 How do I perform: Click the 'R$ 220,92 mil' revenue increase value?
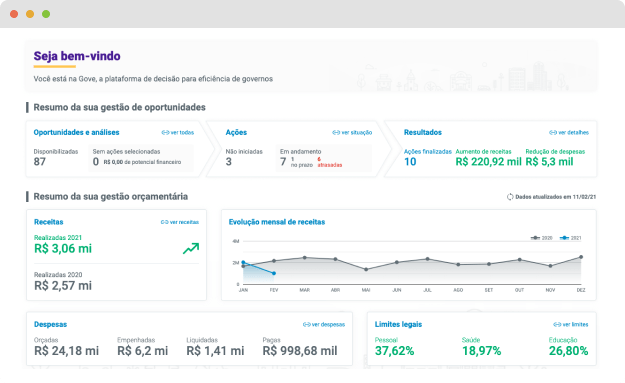click(x=489, y=162)
